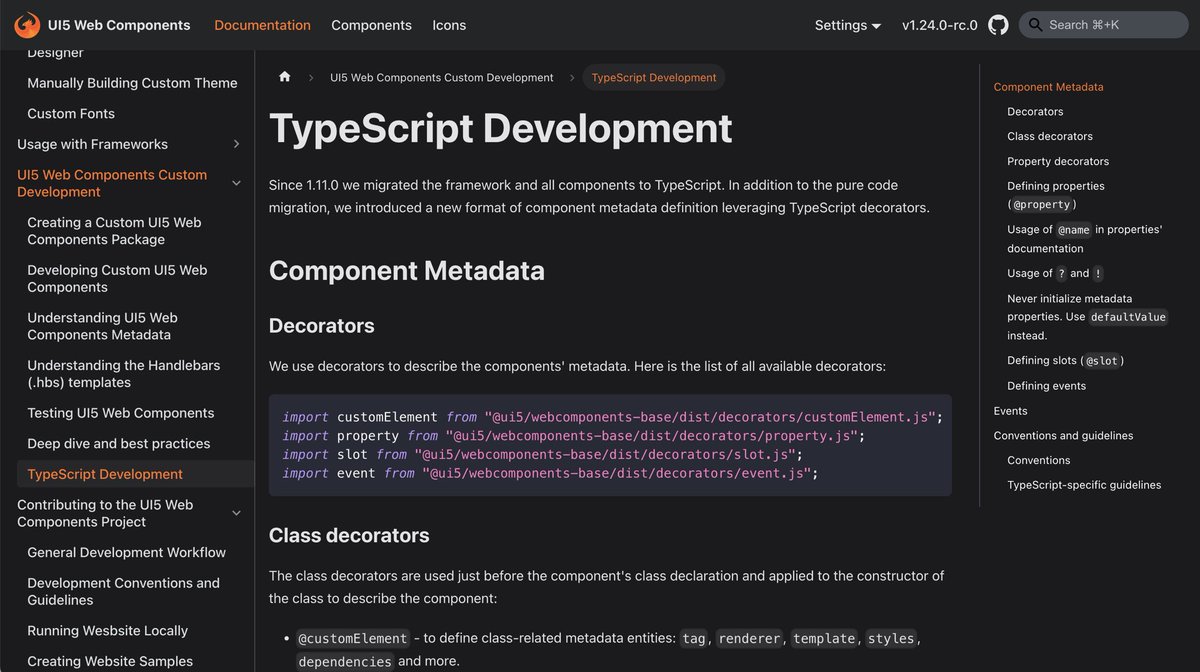Jump to Defining slots (@slot) section
Image resolution: width=1200 pixels, height=672 pixels.
tap(1066, 361)
